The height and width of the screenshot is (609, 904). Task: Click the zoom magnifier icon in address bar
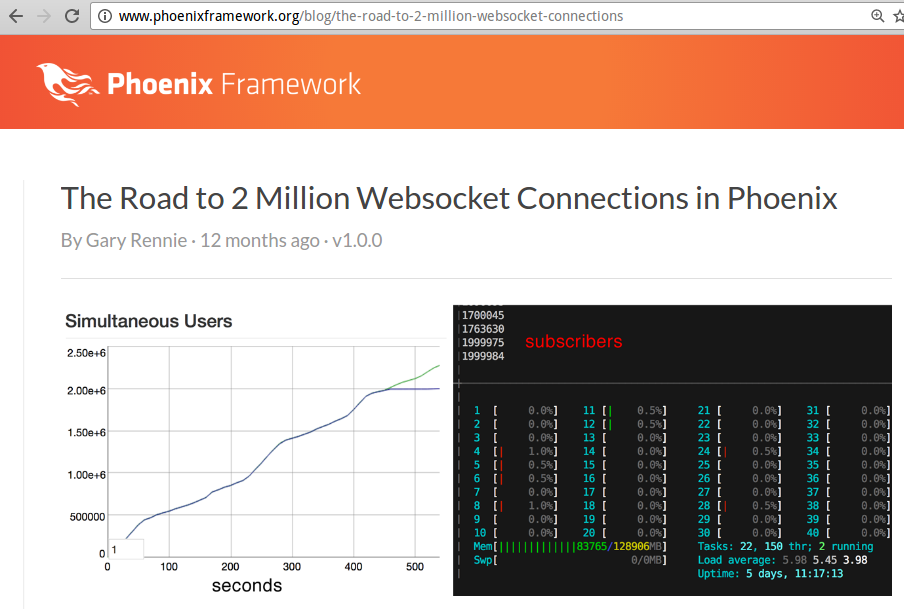coord(877,16)
